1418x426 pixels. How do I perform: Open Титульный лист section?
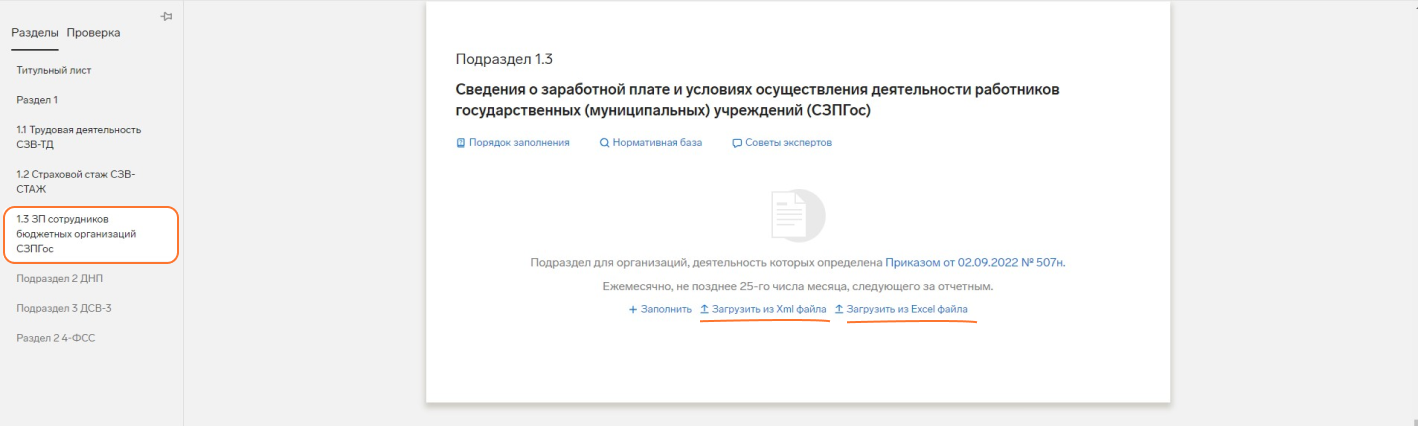54,70
